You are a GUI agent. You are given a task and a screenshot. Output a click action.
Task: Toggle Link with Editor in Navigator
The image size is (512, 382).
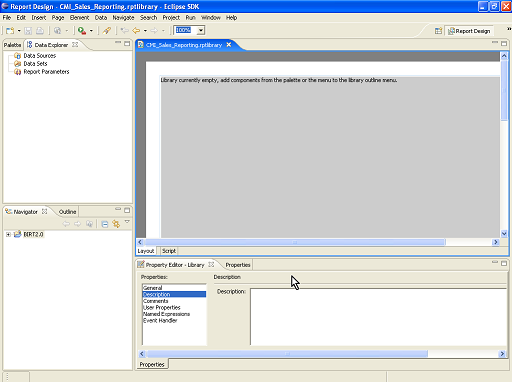click(x=116, y=224)
